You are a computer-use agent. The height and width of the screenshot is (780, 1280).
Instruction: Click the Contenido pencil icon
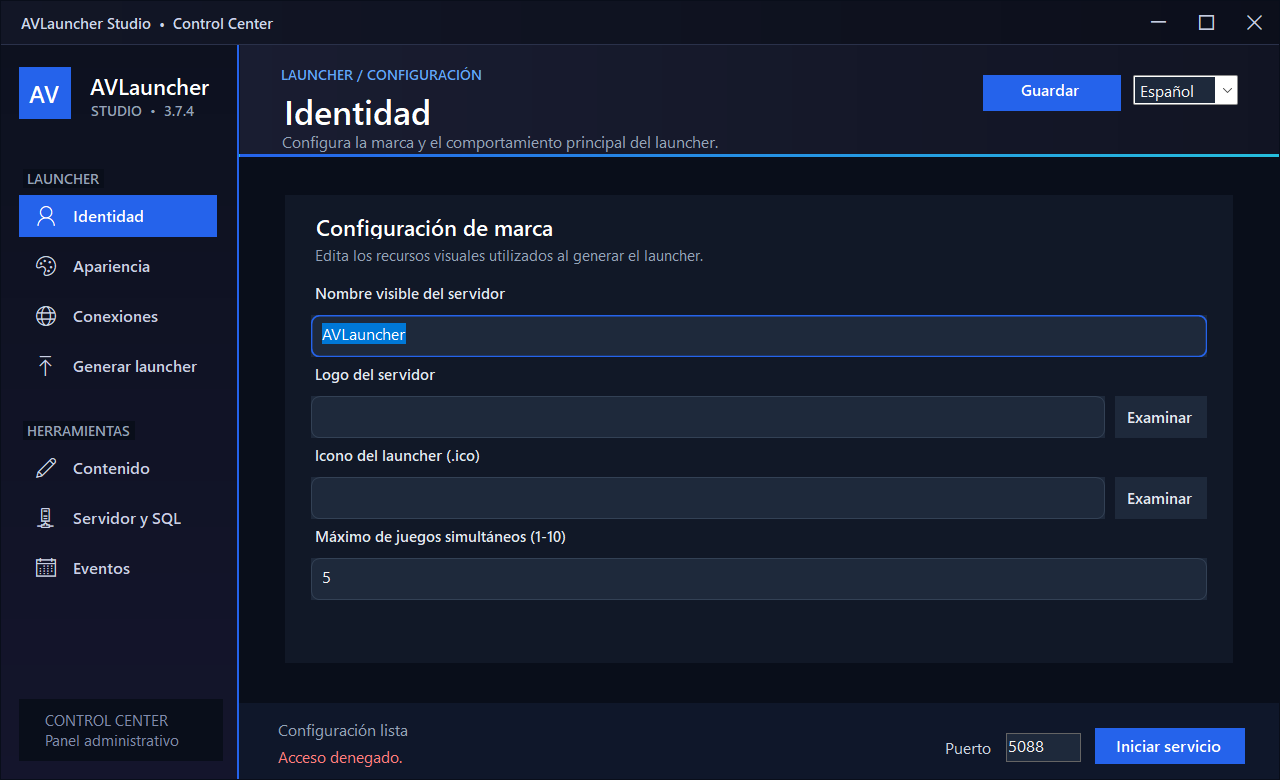click(x=46, y=468)
